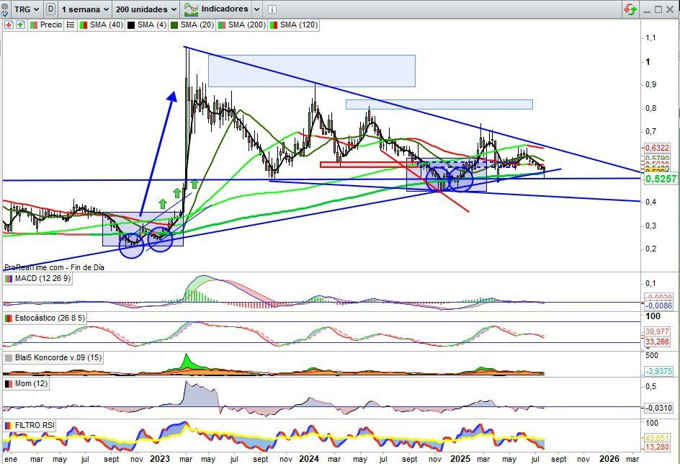The width and height of the screenshot is (680, 464).
Task: Maximize the chart window
Action: point(658,9)
